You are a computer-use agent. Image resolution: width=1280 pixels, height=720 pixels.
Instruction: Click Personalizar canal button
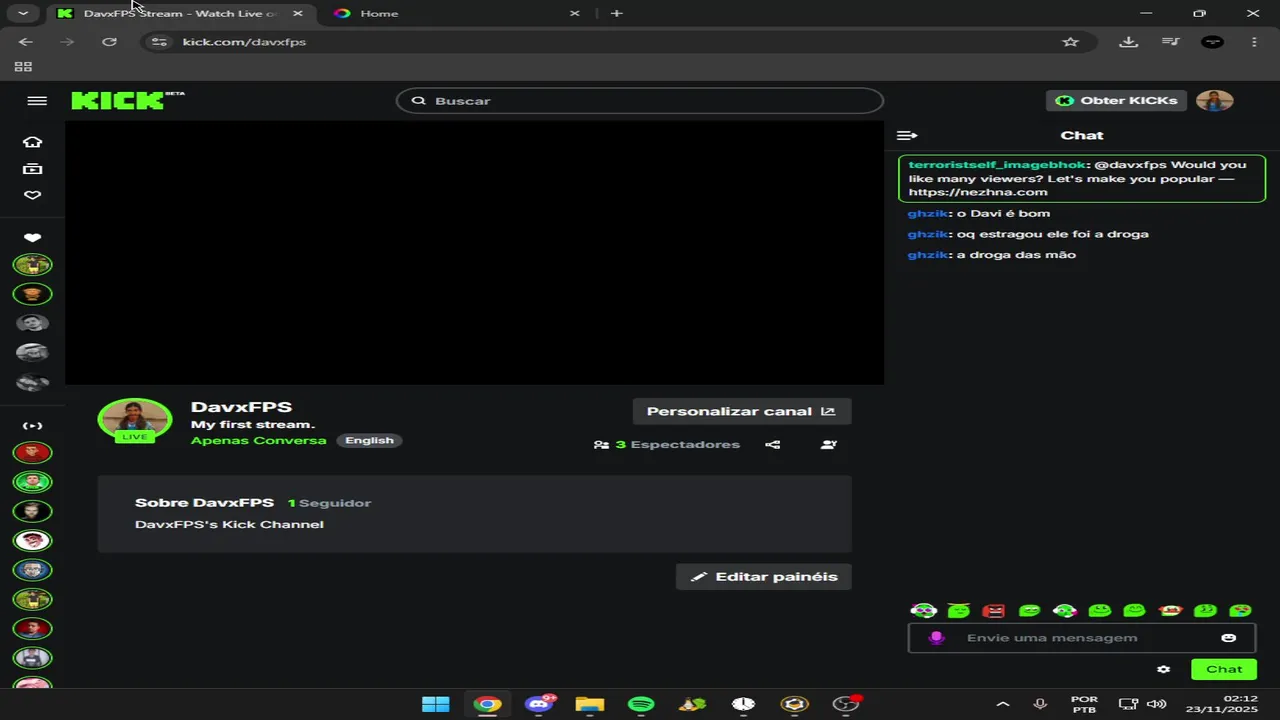click(x=741, y=411)
